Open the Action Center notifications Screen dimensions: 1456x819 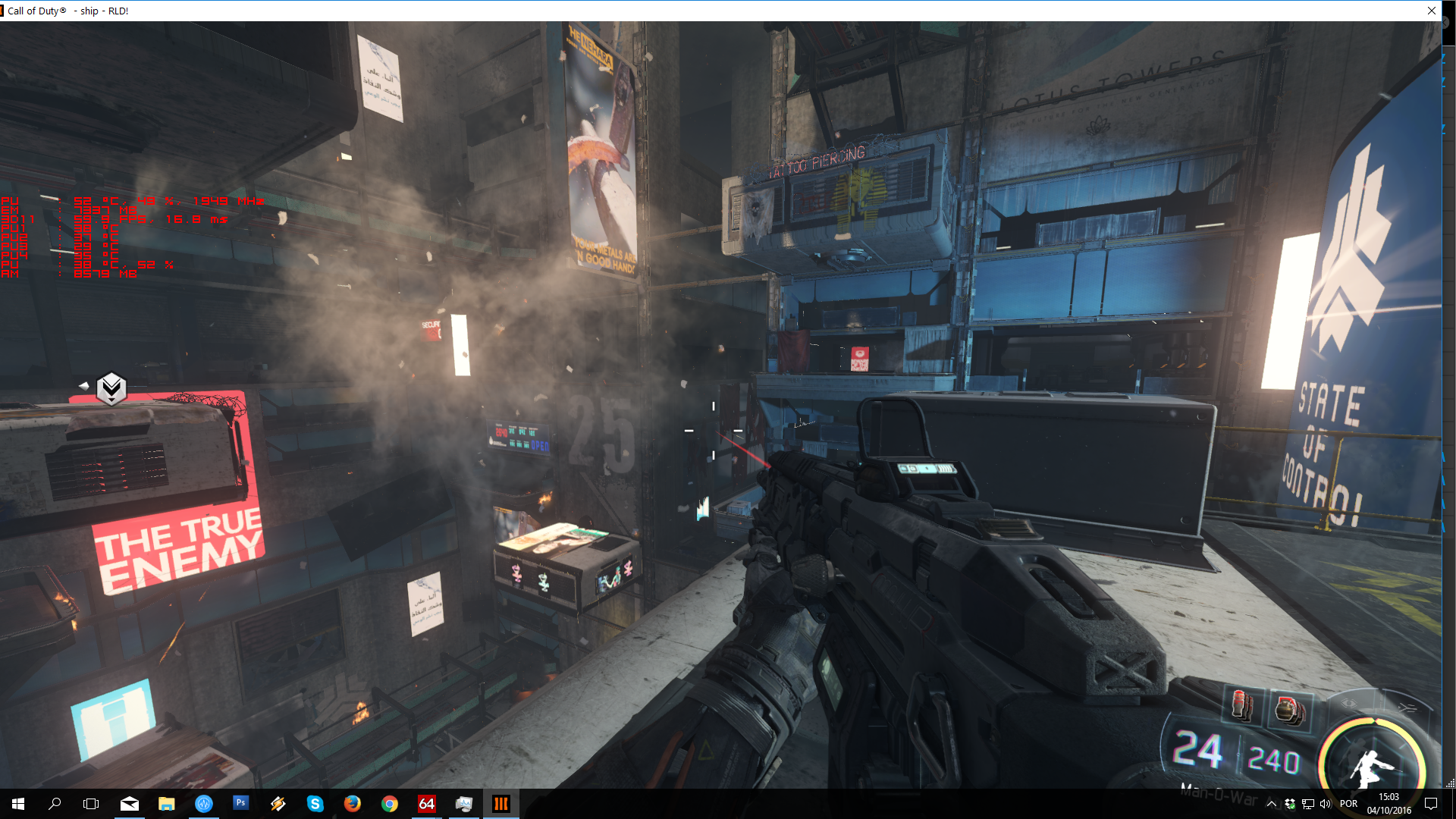[1431, 804]
